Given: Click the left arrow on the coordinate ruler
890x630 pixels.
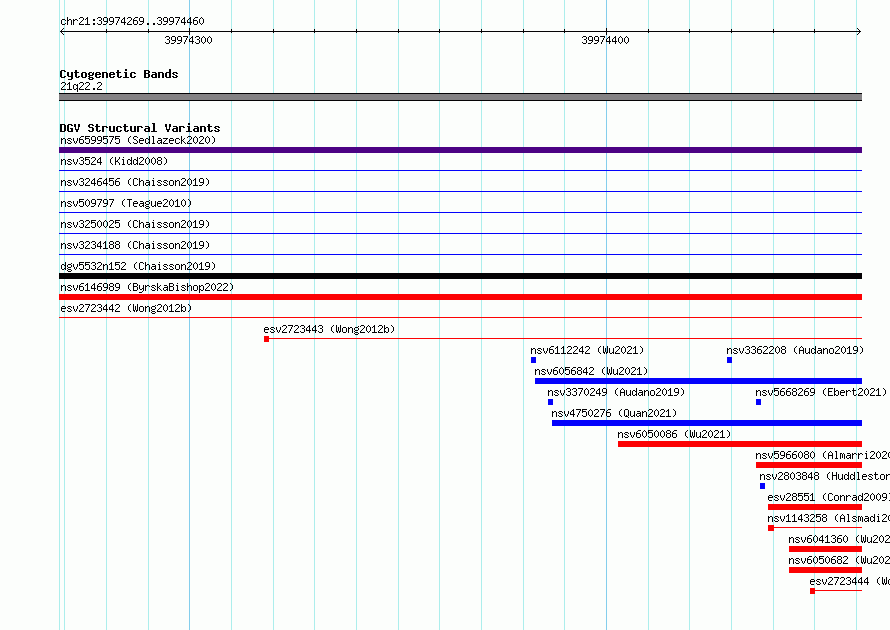Looking at the screenshot, I should click(x=62, y=31).
